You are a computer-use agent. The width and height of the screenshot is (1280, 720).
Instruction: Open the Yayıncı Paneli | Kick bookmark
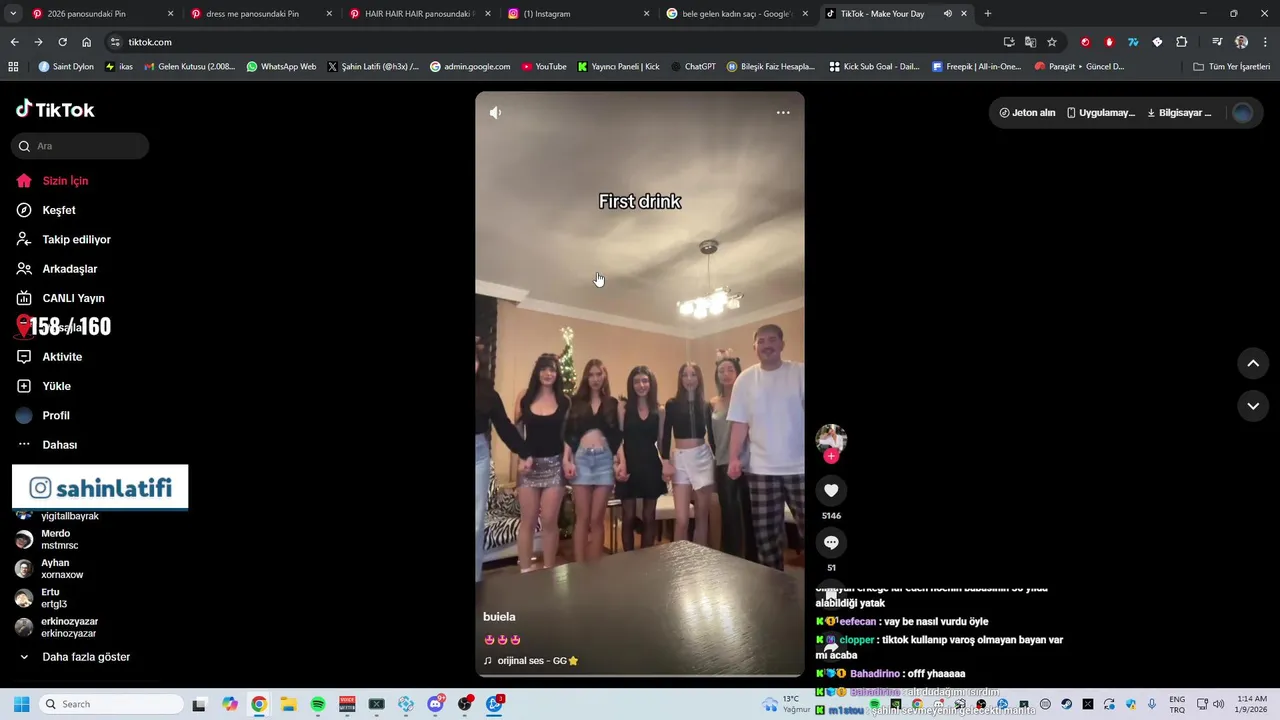(619, 67)
